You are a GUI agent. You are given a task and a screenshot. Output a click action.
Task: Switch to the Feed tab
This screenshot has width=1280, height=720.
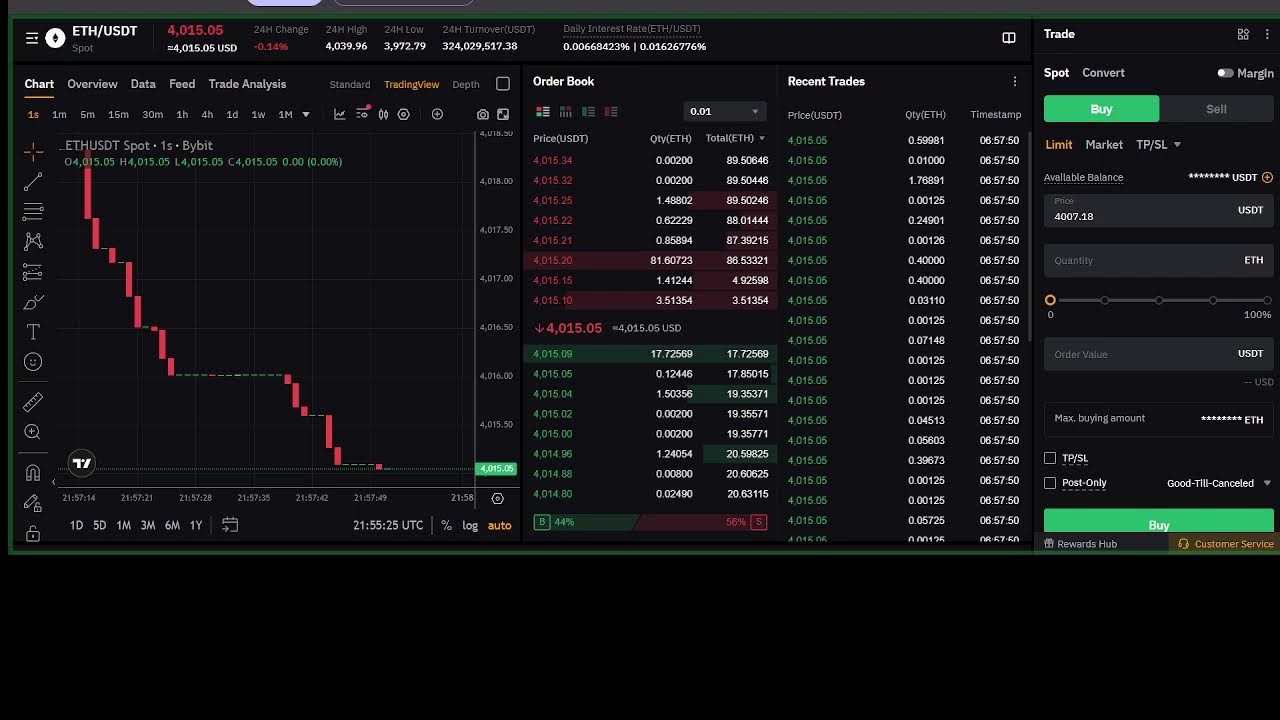[x=182, y=84]
